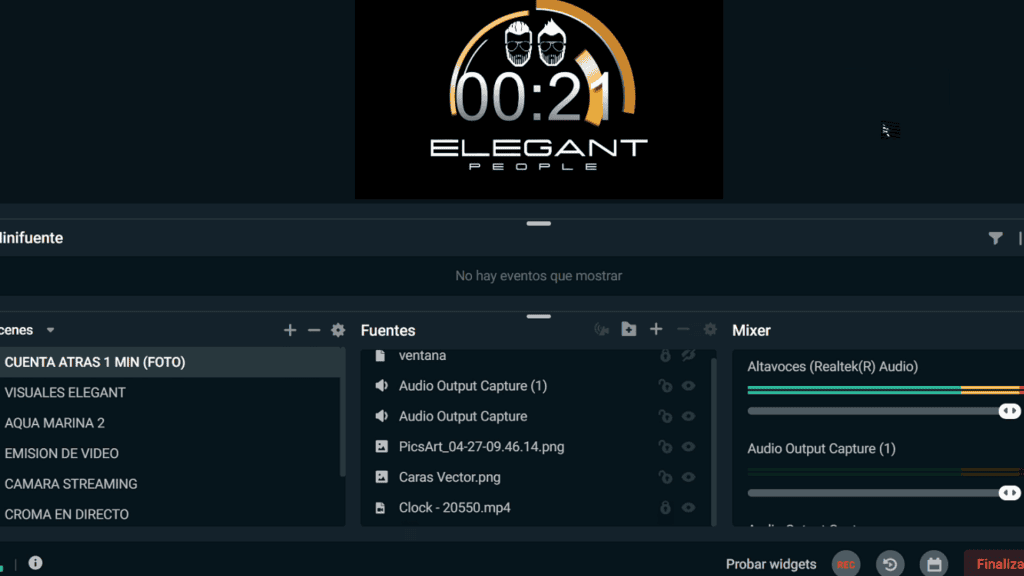This screenshot has height=576, width=1024.
Task: Click image icon of Caras Vector.png
Action: tap(381, 477)
